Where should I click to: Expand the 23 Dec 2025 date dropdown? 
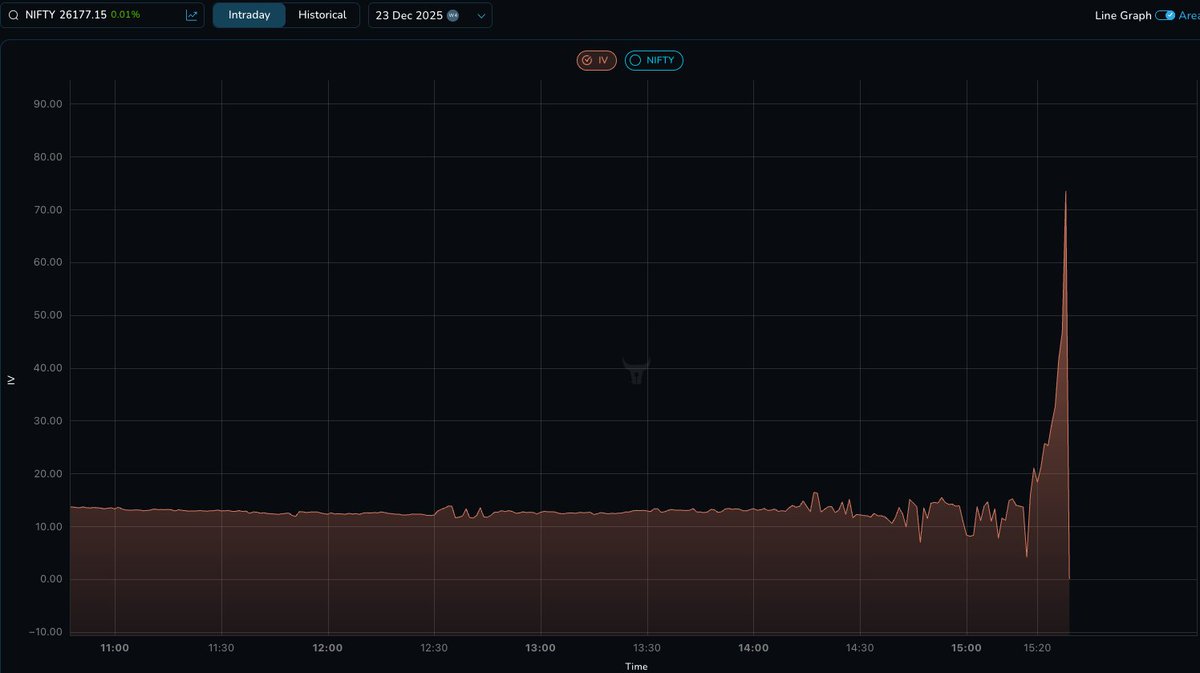pos(430,15)
